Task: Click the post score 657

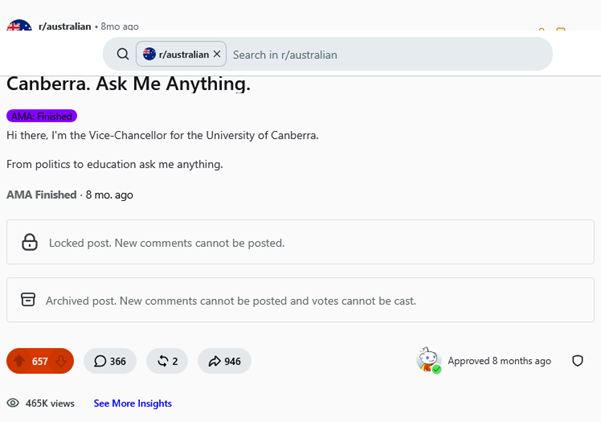Action: point(40,361)
